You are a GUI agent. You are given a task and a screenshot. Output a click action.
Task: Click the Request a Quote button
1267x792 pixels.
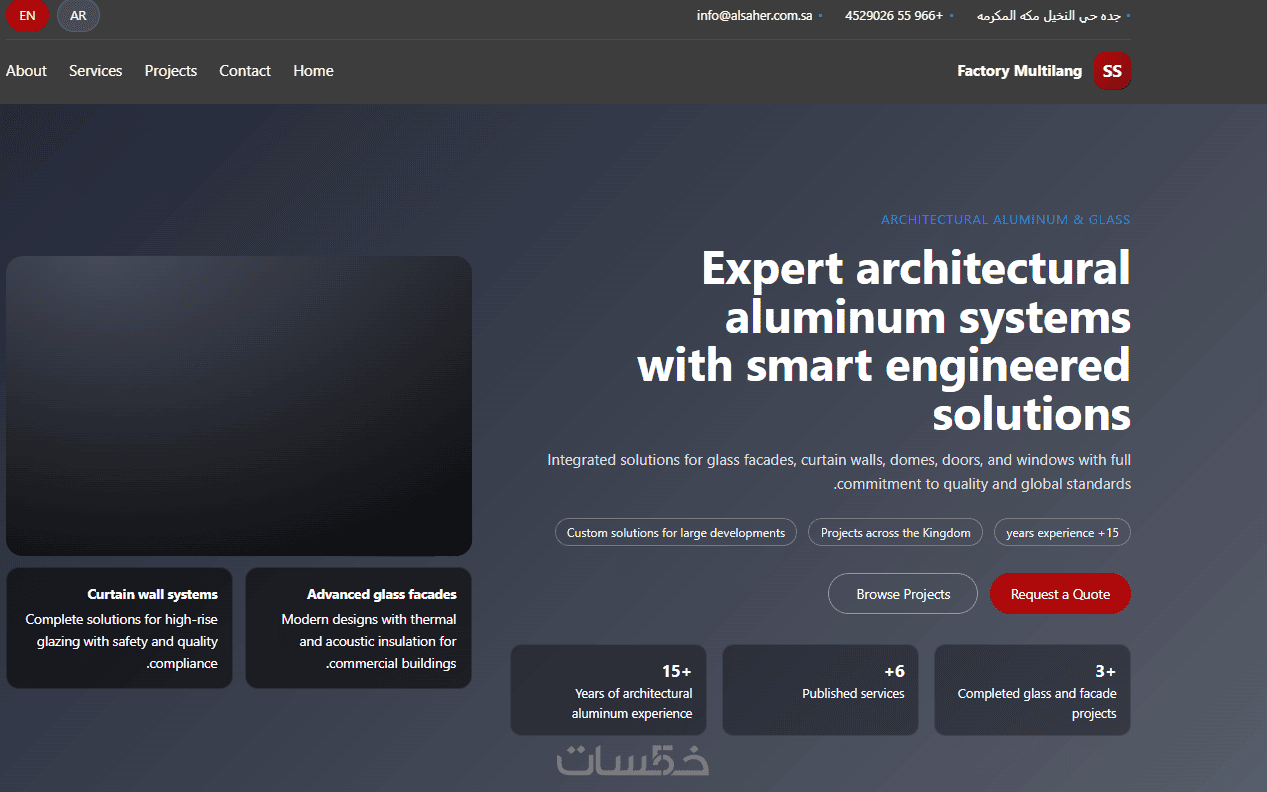(1060, 594)
